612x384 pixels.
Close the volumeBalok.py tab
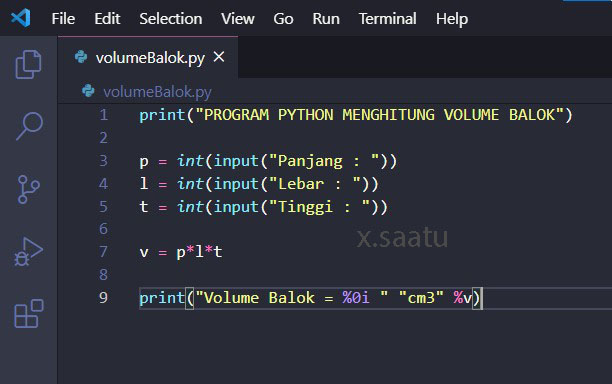(x=219, y=57)
